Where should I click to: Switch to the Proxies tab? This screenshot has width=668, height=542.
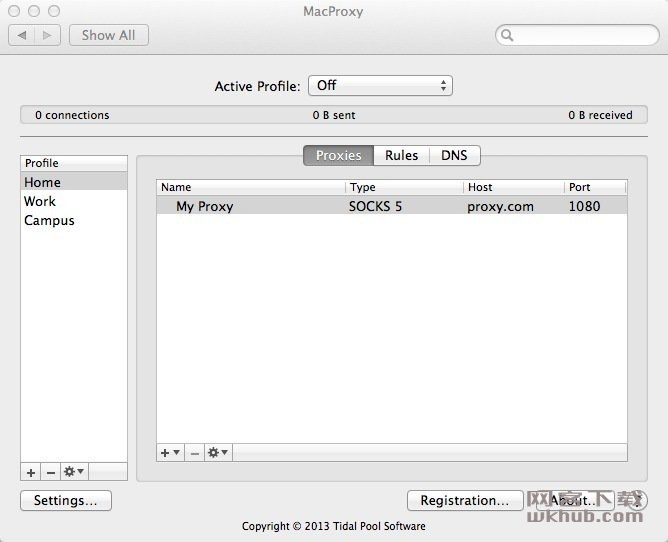click(x=339, y=156)
